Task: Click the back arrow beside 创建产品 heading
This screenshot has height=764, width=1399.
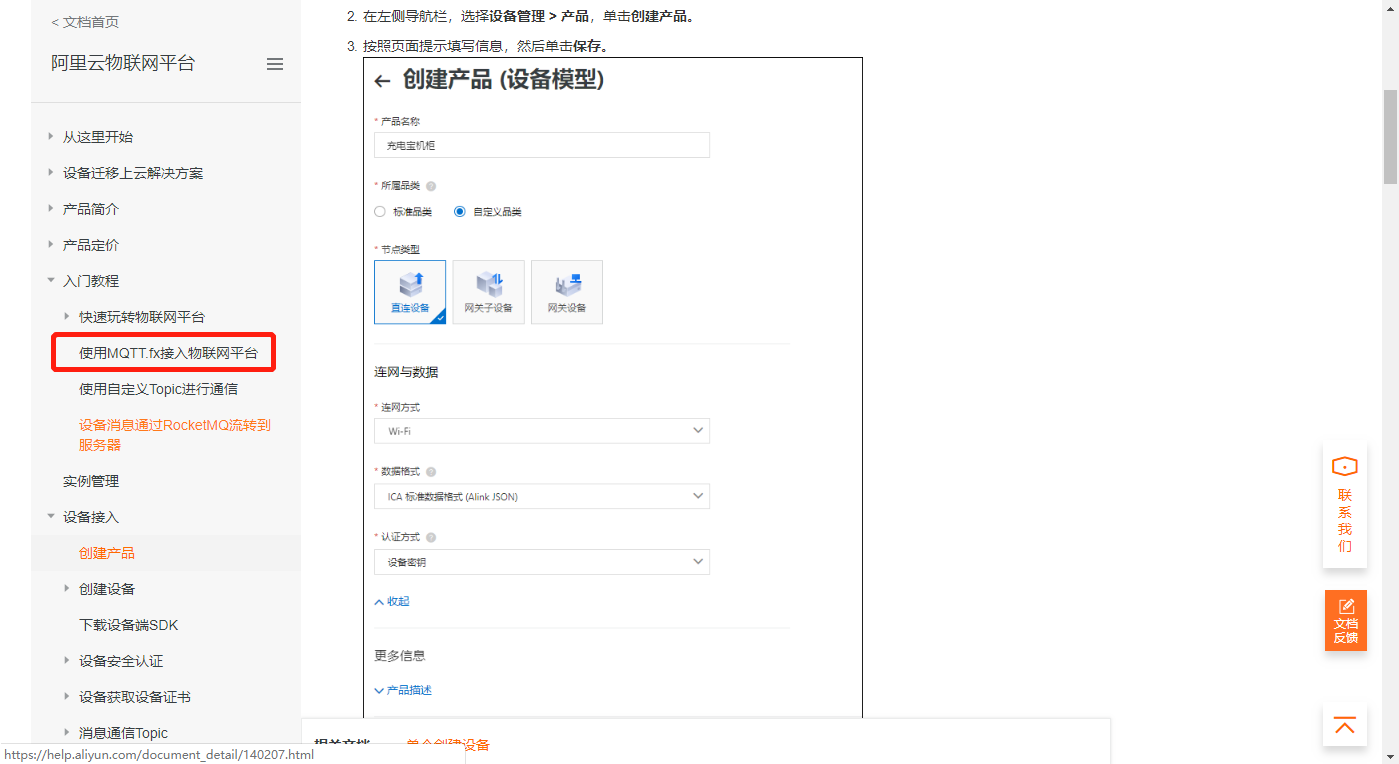Action: 381,81
